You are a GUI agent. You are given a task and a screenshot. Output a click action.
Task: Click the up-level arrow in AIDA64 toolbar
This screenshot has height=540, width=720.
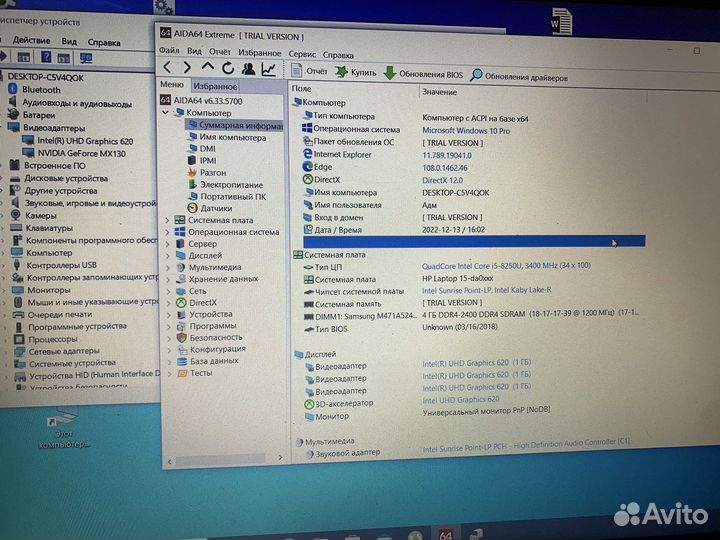[x=208, y=67]
